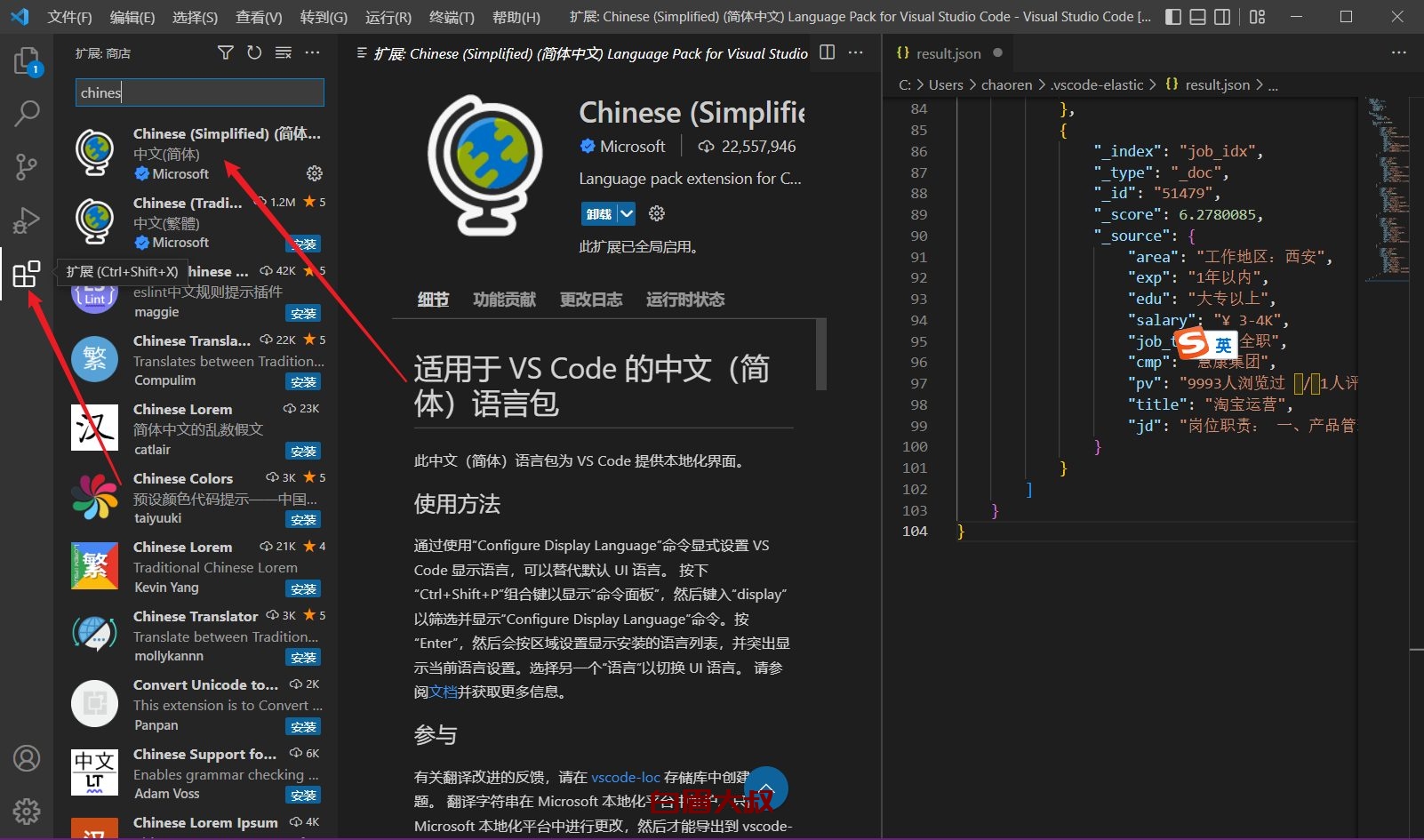
Task: Click the chaoren breadcrumb segment
Action: click(x=1006, y=85)
